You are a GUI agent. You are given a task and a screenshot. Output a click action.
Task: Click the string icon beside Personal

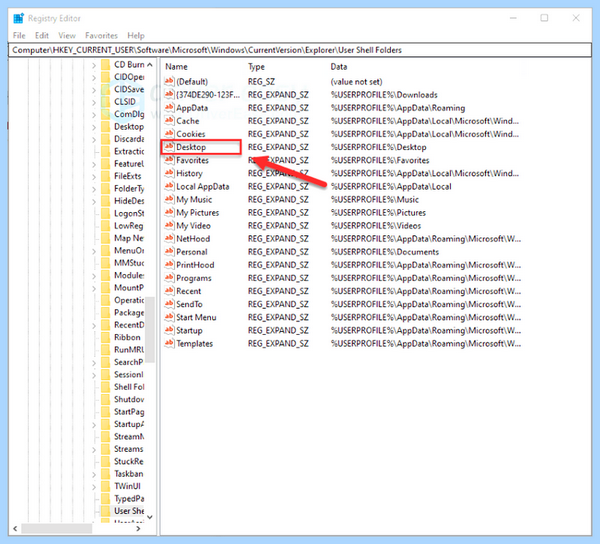pos(169,251)
